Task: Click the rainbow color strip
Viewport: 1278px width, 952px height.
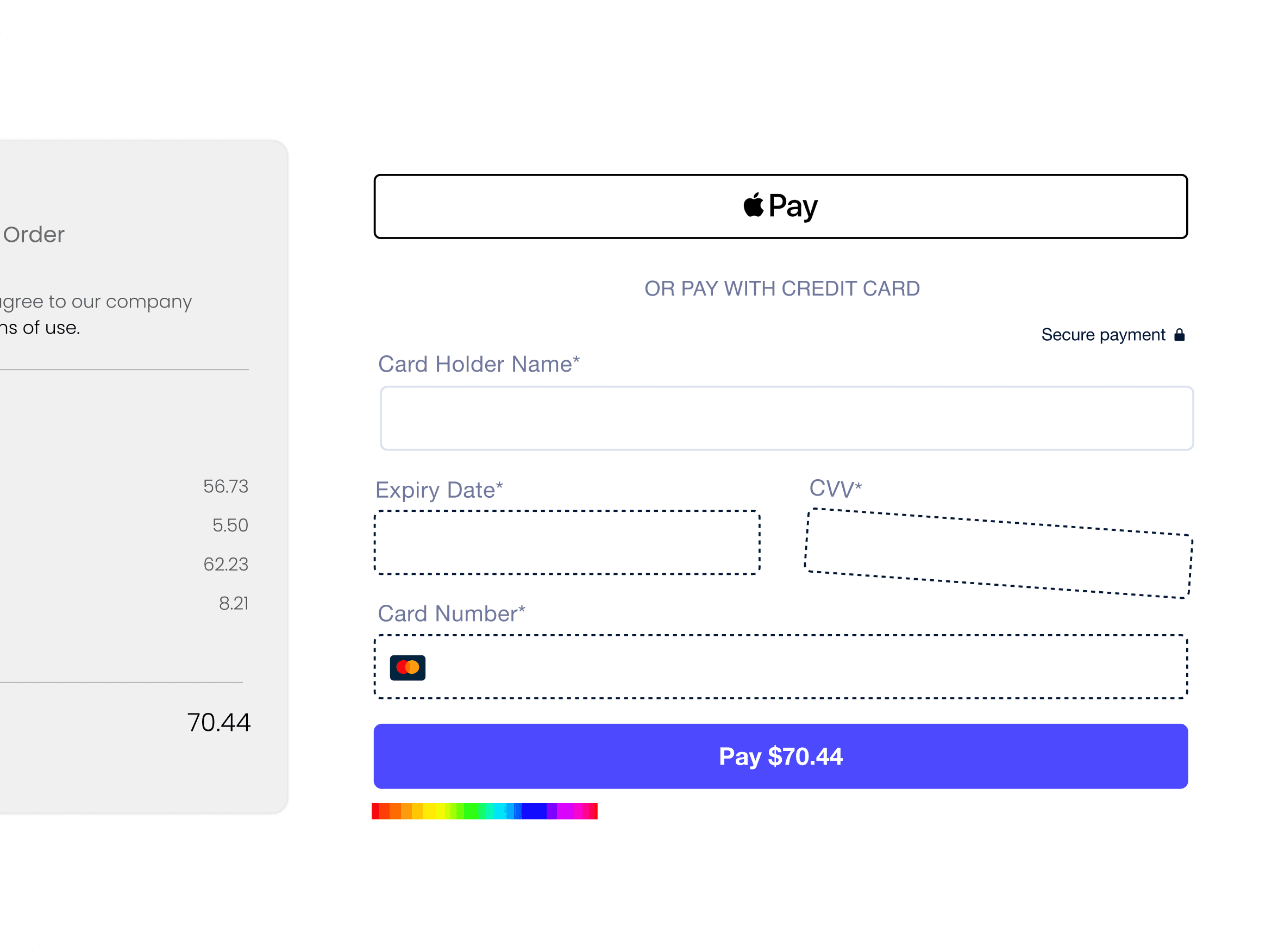Action: tap(484, 811)
